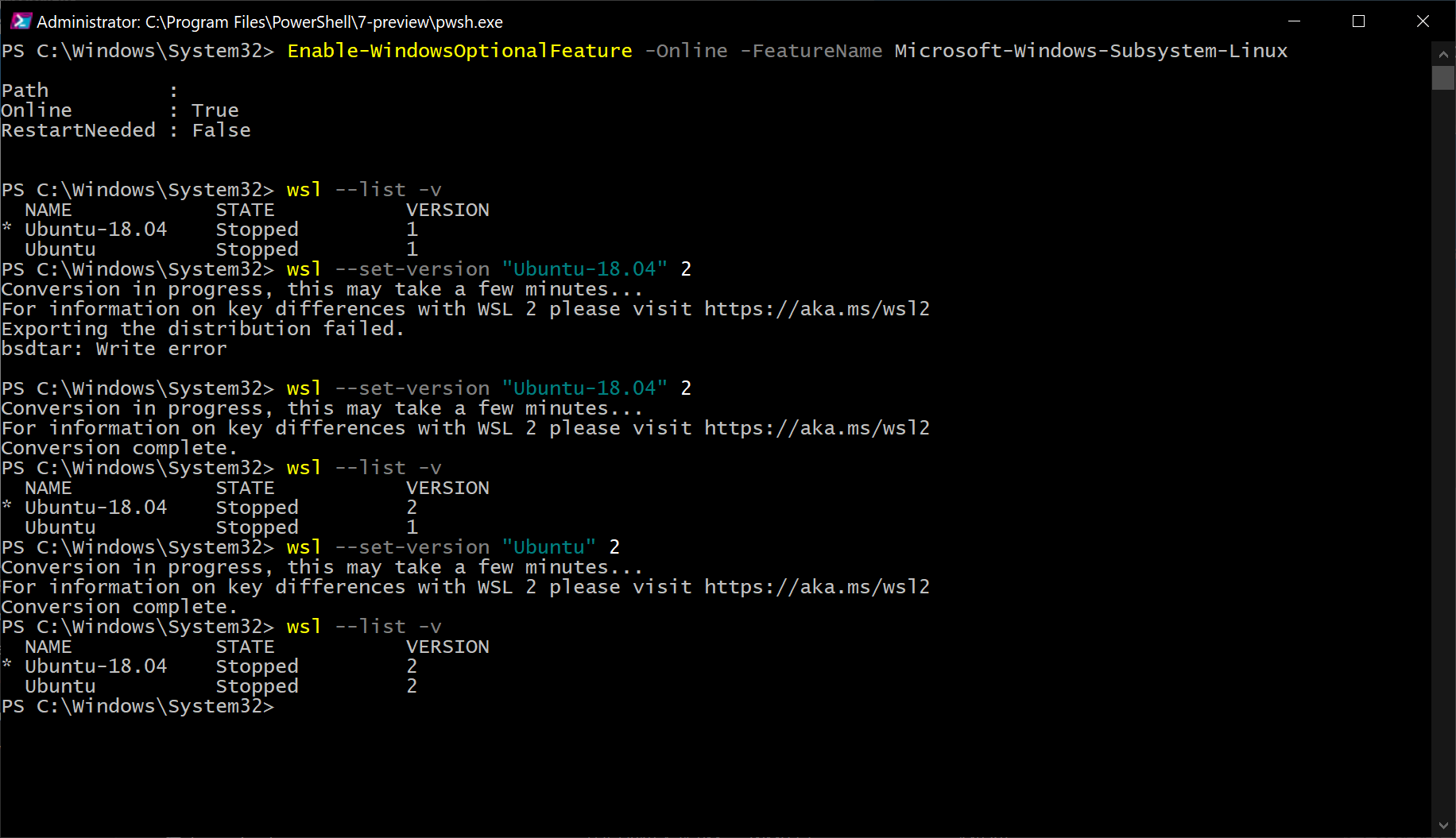
Task: Click the "bsdtar: Write error" line
Action: click(114, 349)
